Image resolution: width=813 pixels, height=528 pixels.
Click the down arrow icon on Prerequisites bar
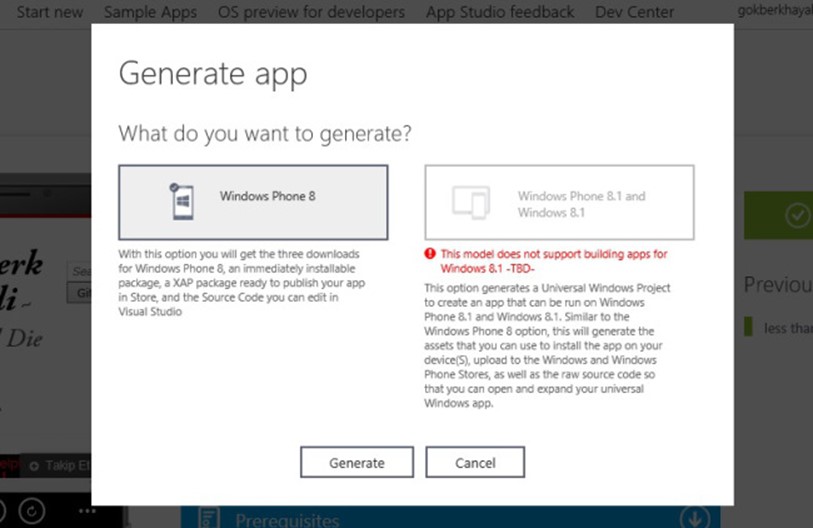(x=695, y=518)
